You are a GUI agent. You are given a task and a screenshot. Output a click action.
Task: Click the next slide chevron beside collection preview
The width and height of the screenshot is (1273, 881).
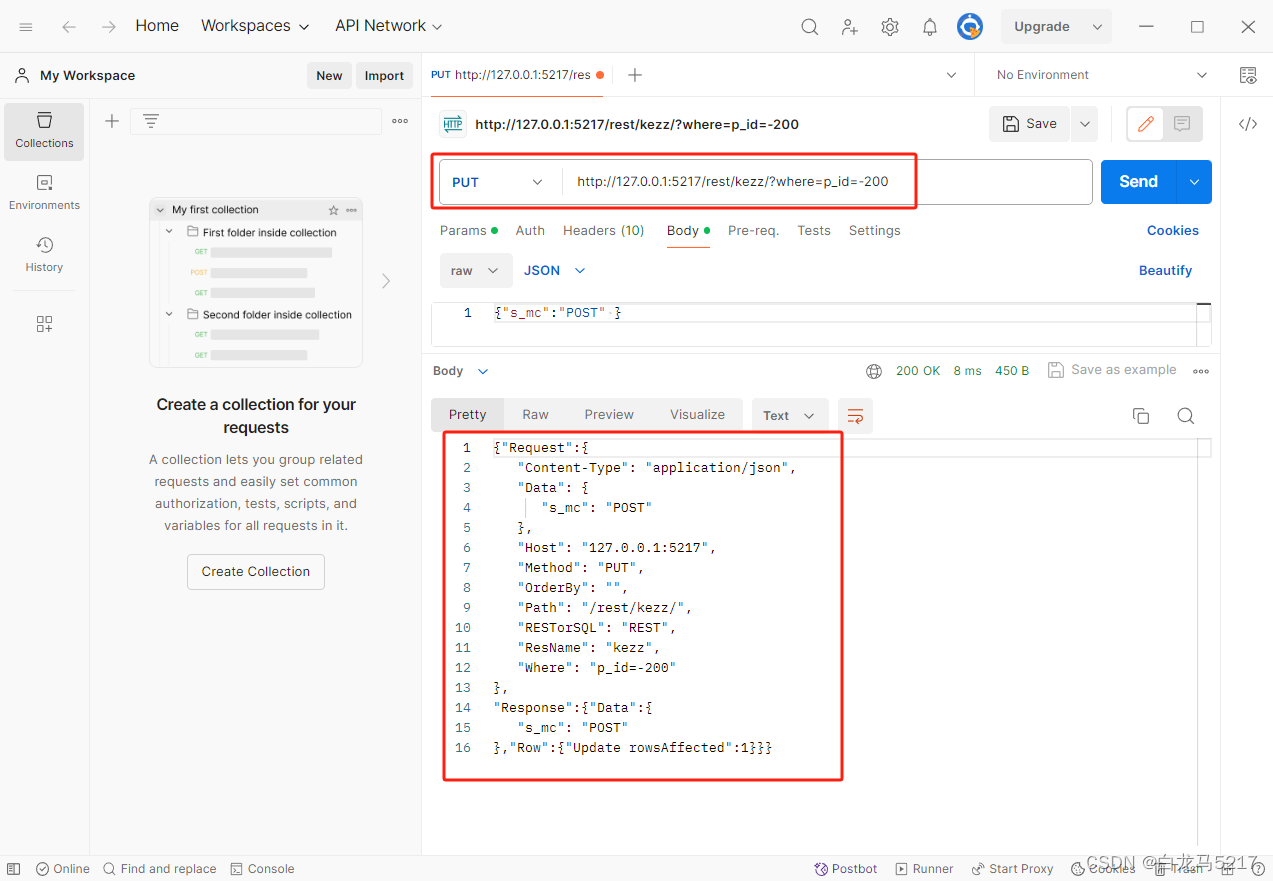click(386, 282)
